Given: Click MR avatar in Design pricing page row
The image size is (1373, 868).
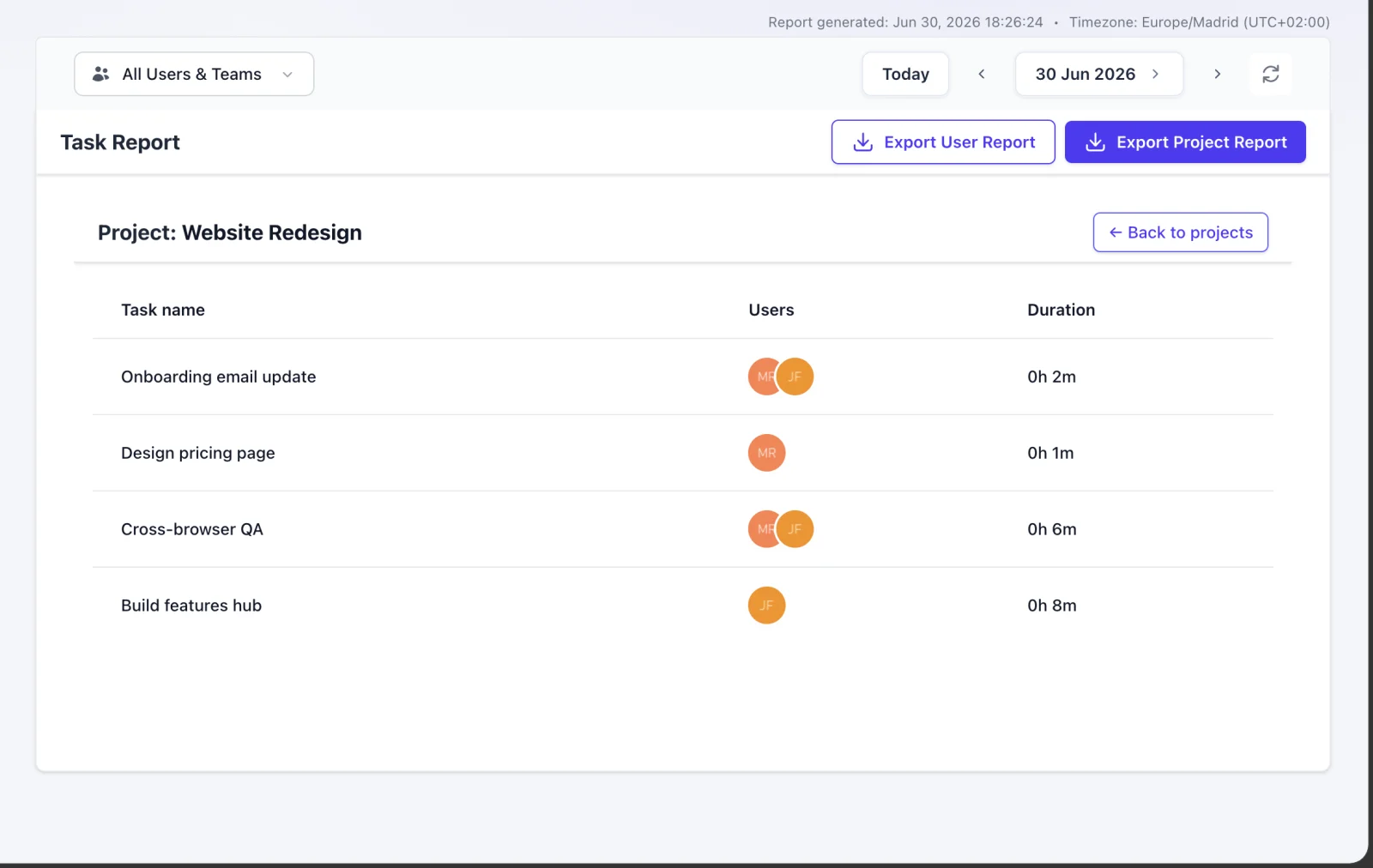Looking at the screenshot, I should [767, 453].
